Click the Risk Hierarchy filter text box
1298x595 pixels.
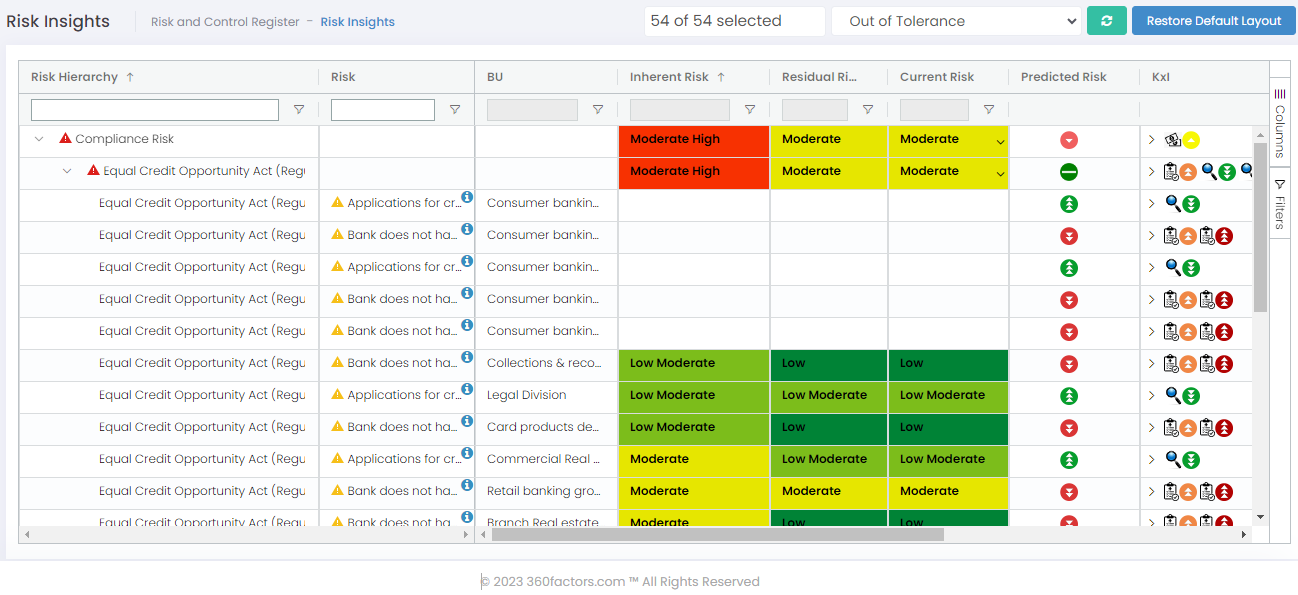[x=155, y=110]
